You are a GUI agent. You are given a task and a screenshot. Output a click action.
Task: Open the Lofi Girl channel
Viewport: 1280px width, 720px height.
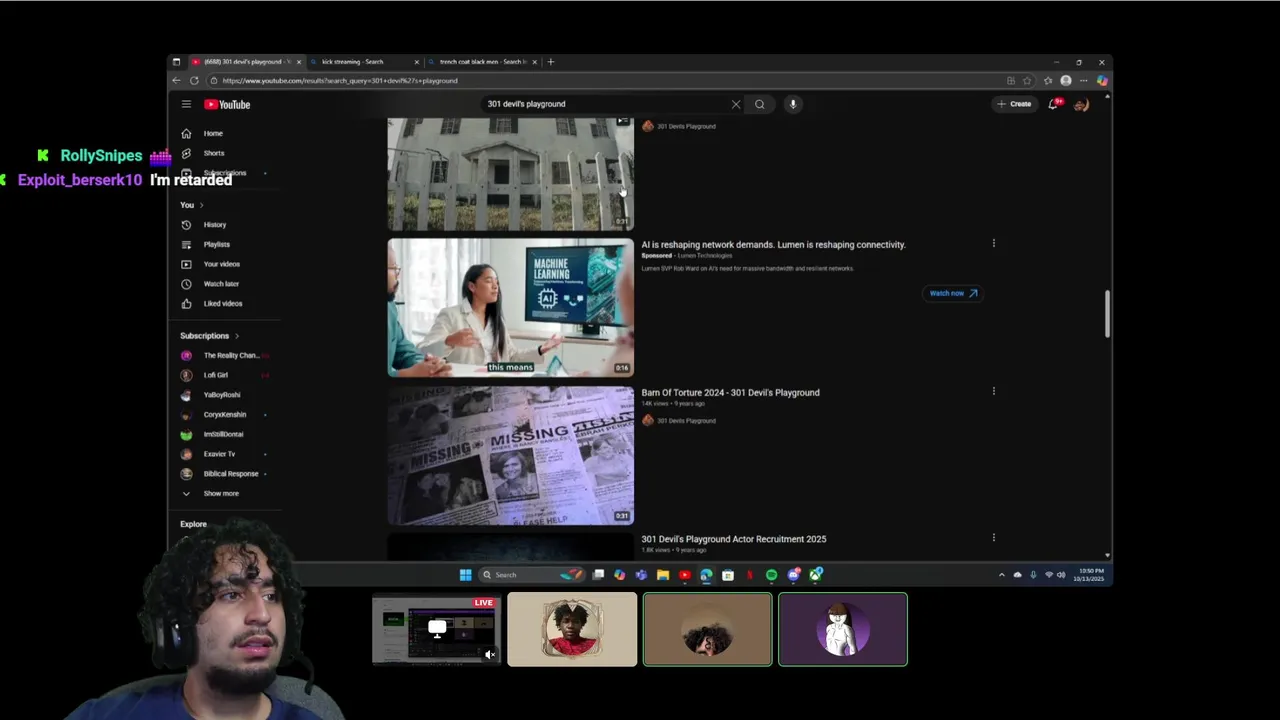click(x=215, y=375)
